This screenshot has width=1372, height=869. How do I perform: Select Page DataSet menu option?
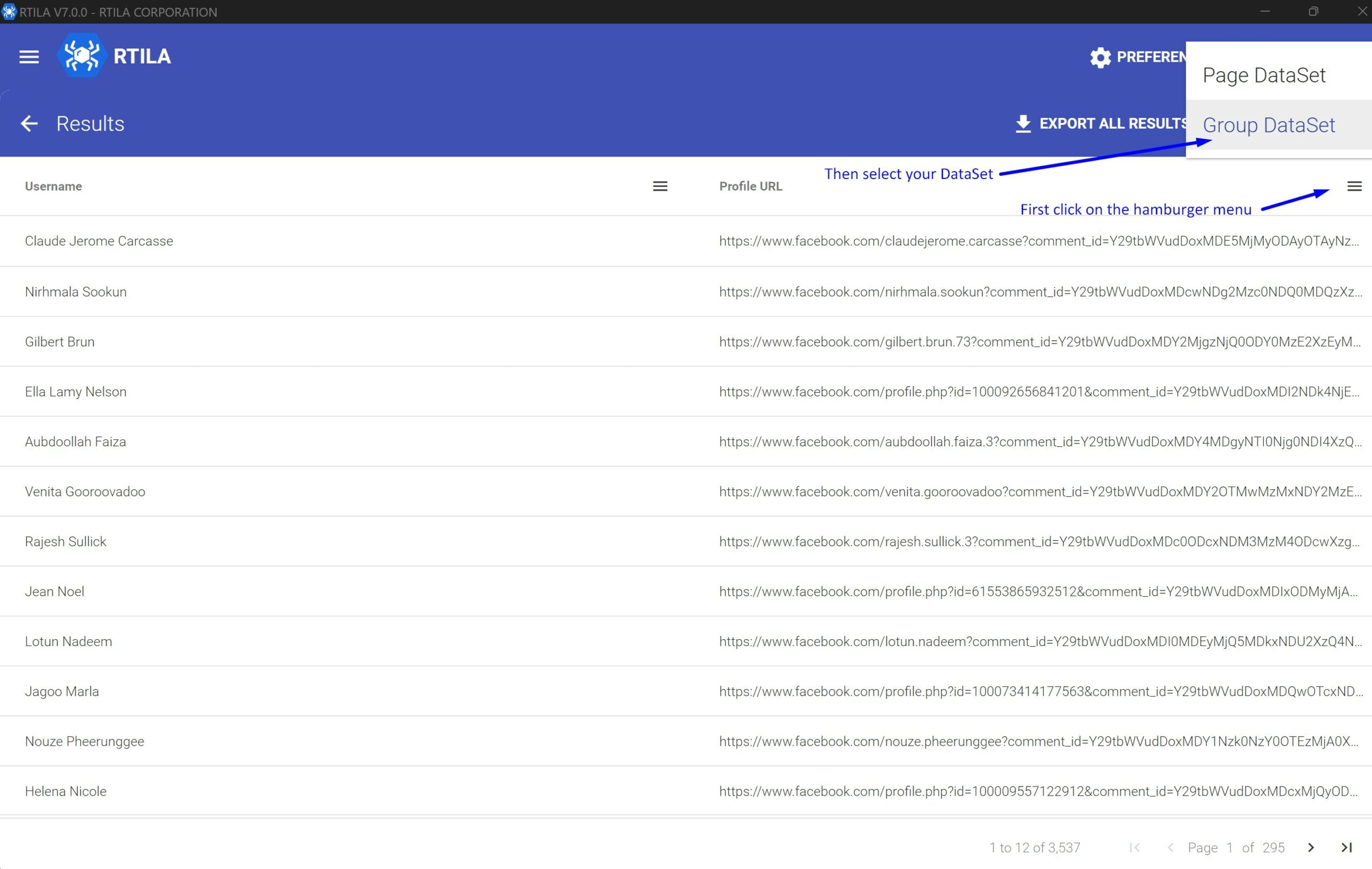[x=1278, y=74]
